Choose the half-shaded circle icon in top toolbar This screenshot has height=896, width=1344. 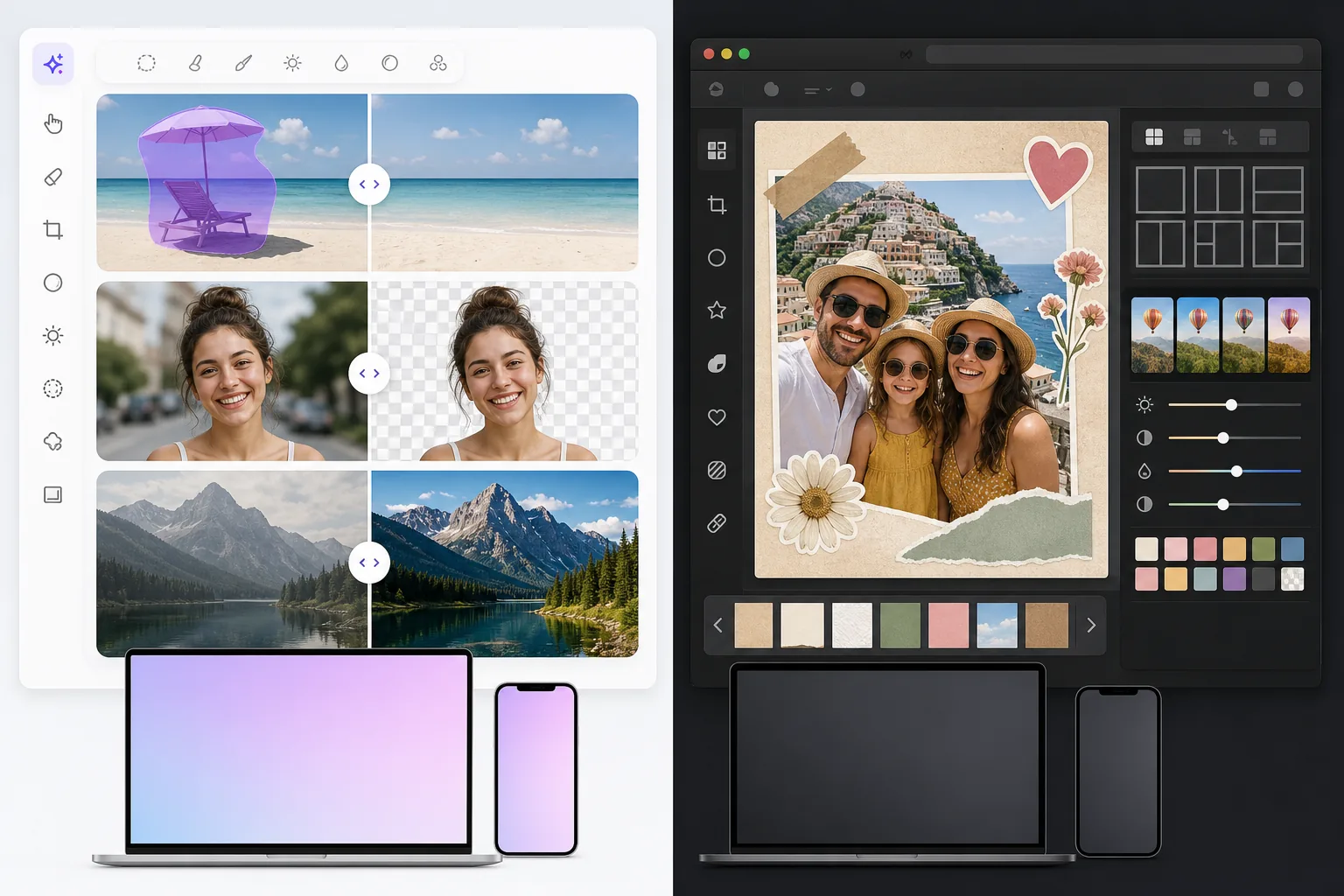390,63
